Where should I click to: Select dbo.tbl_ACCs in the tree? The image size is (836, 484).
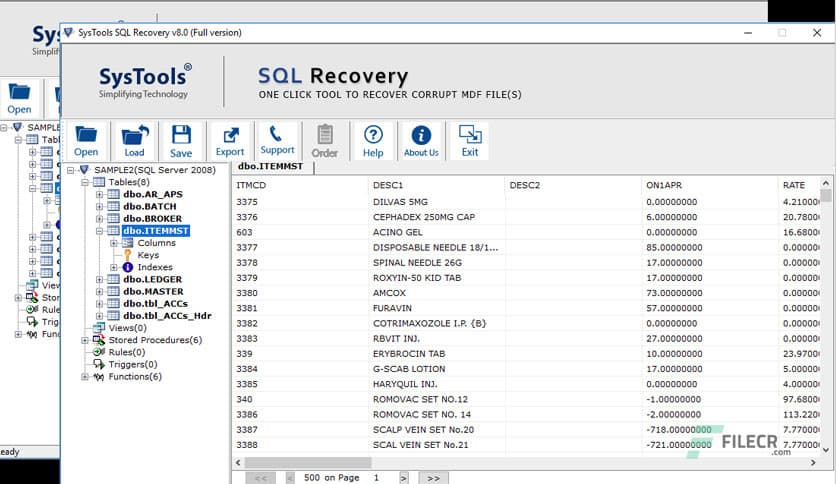155,303
